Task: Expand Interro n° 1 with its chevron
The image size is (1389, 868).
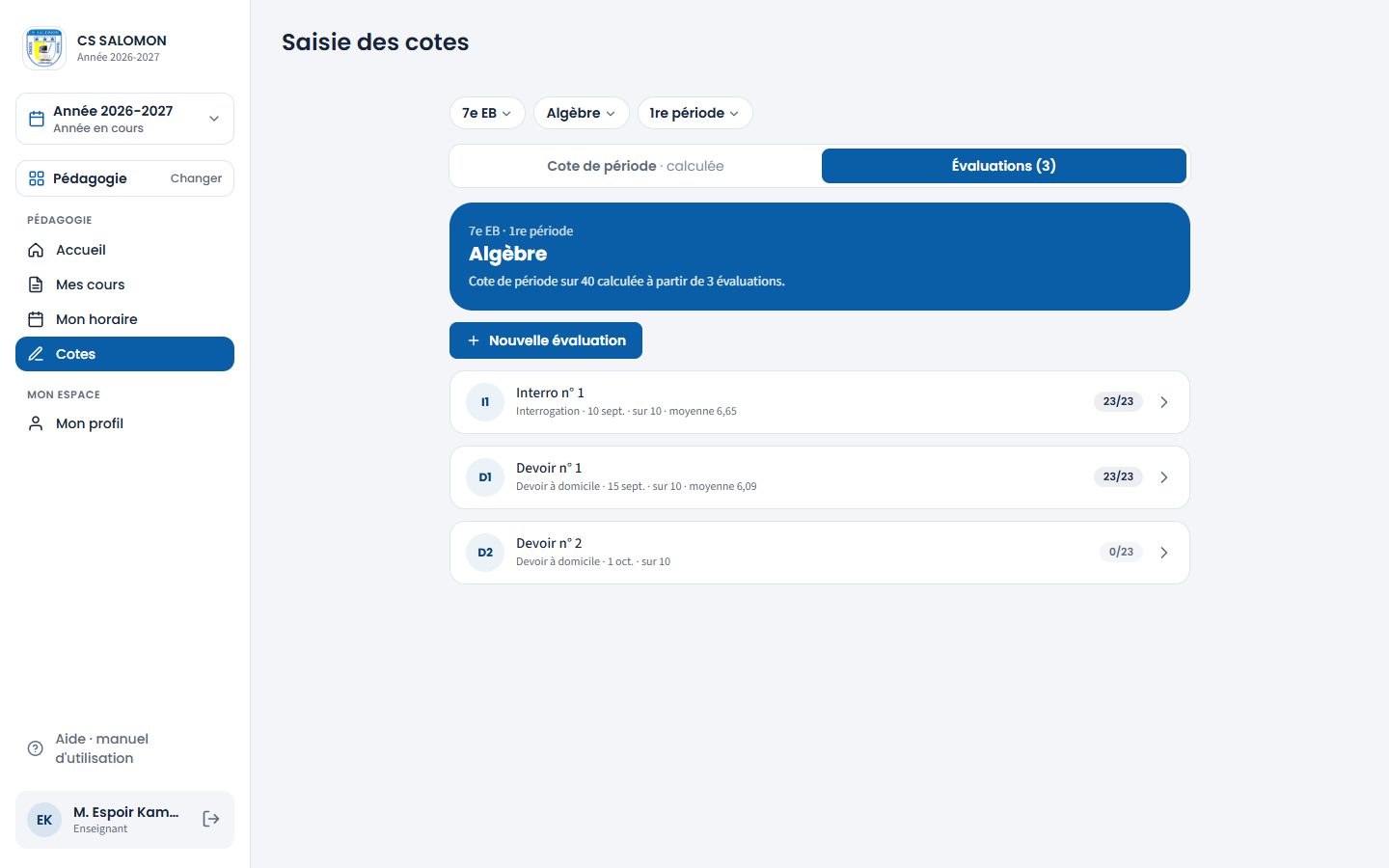Action: [x=1164, y=402]
